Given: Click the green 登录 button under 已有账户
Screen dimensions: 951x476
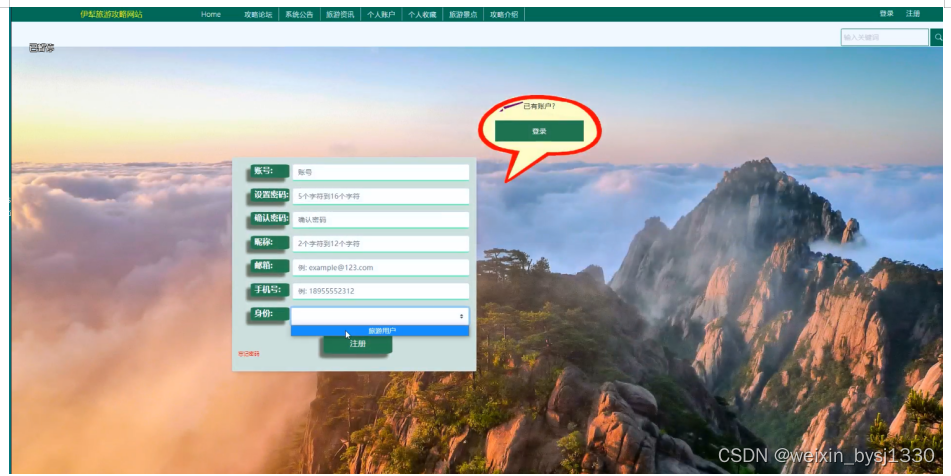Looking at the screenshot, I should coord(539,131).
